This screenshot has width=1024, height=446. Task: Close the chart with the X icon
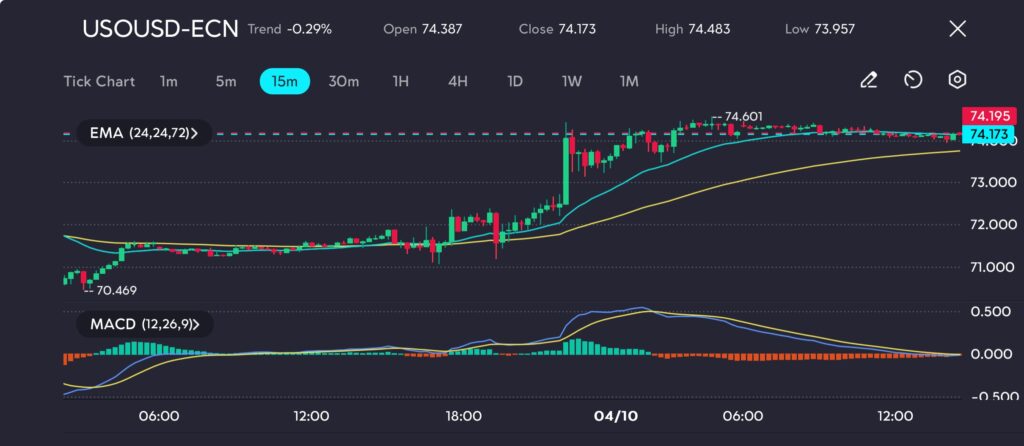[957, 29]
